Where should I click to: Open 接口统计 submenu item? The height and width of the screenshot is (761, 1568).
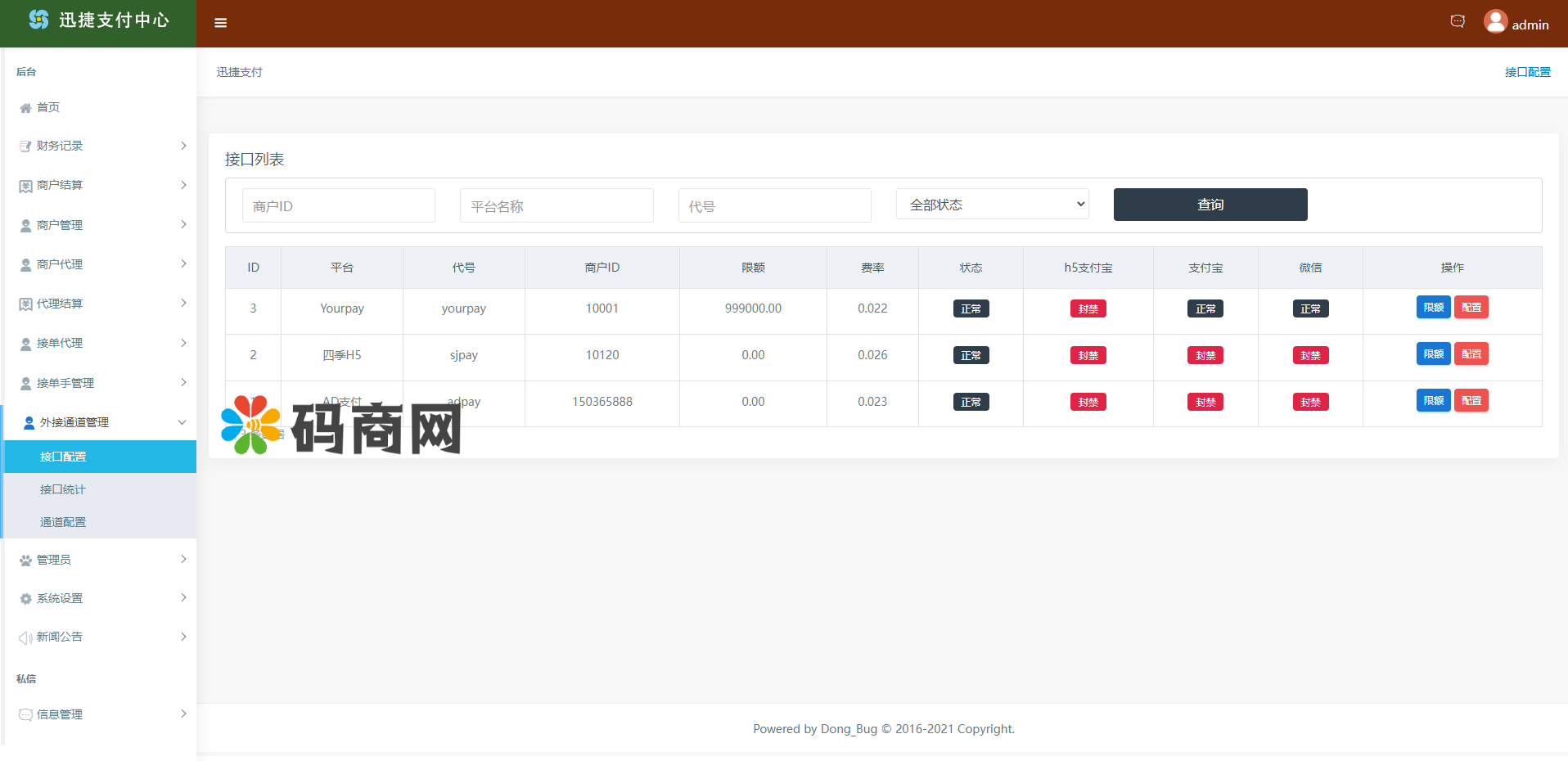tap(63, 489)
